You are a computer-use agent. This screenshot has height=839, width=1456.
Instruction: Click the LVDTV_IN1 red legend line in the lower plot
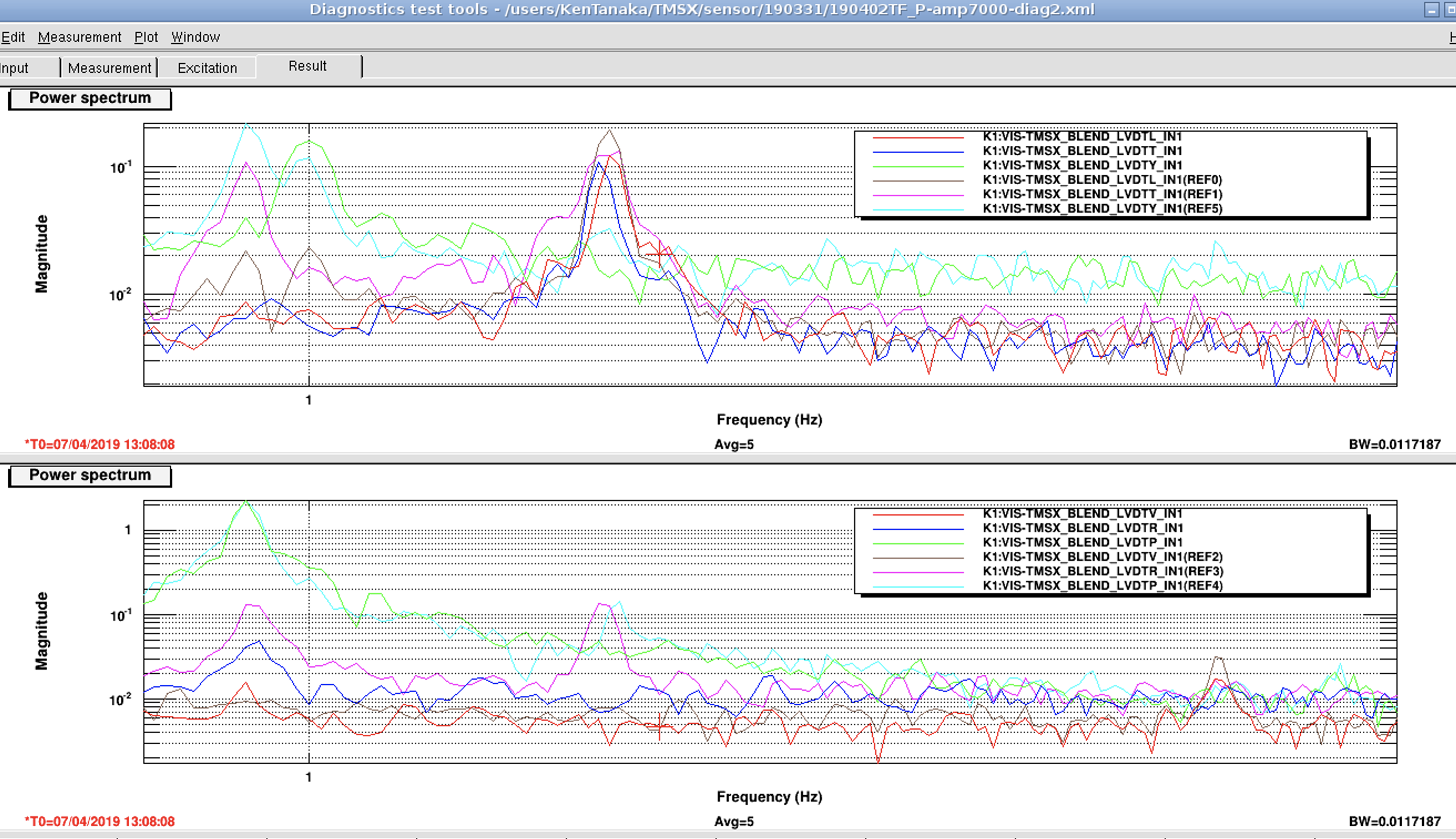coord(918,514)
